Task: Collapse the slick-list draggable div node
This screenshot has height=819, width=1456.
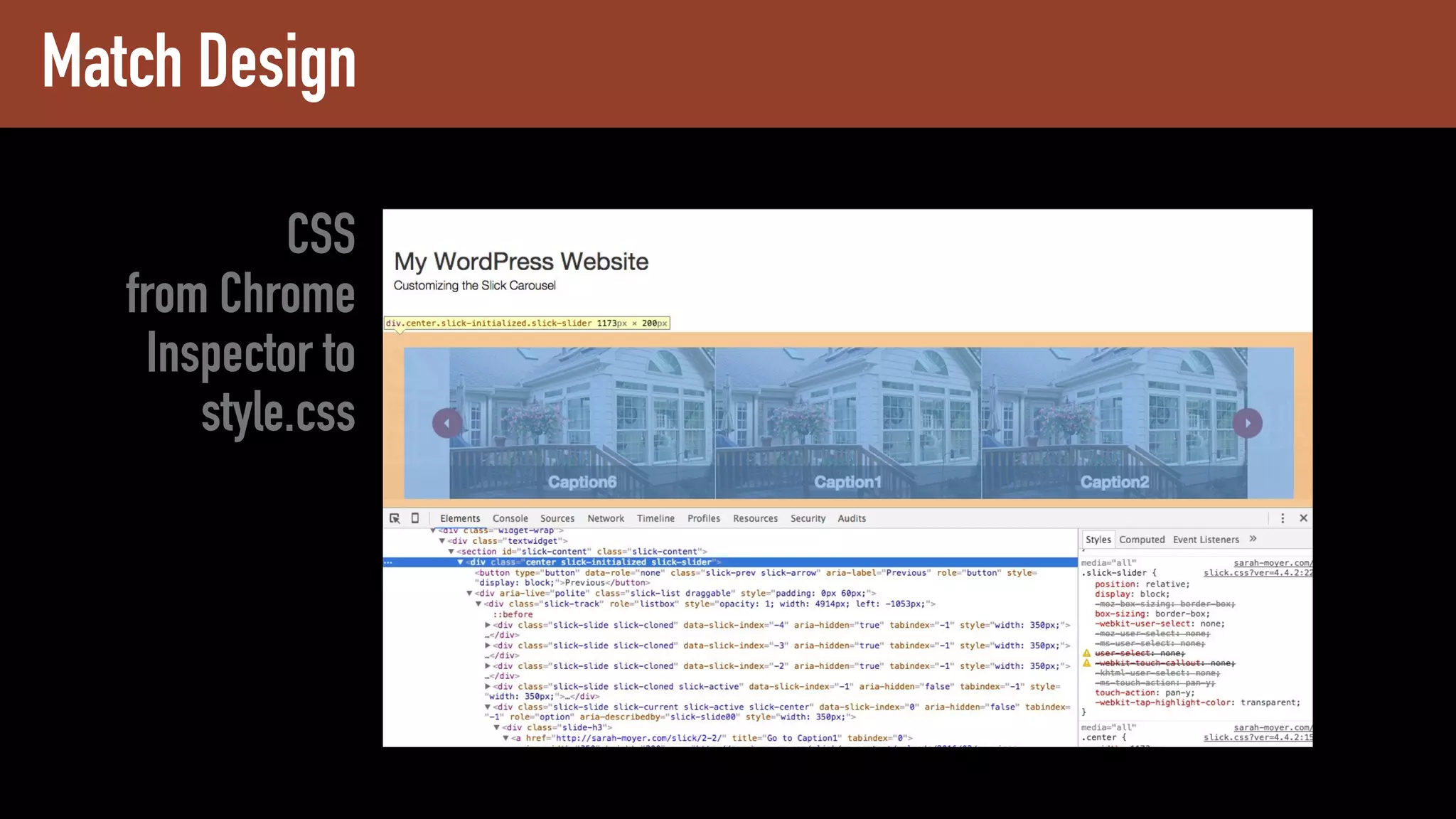Action: [x=469, y=594]
